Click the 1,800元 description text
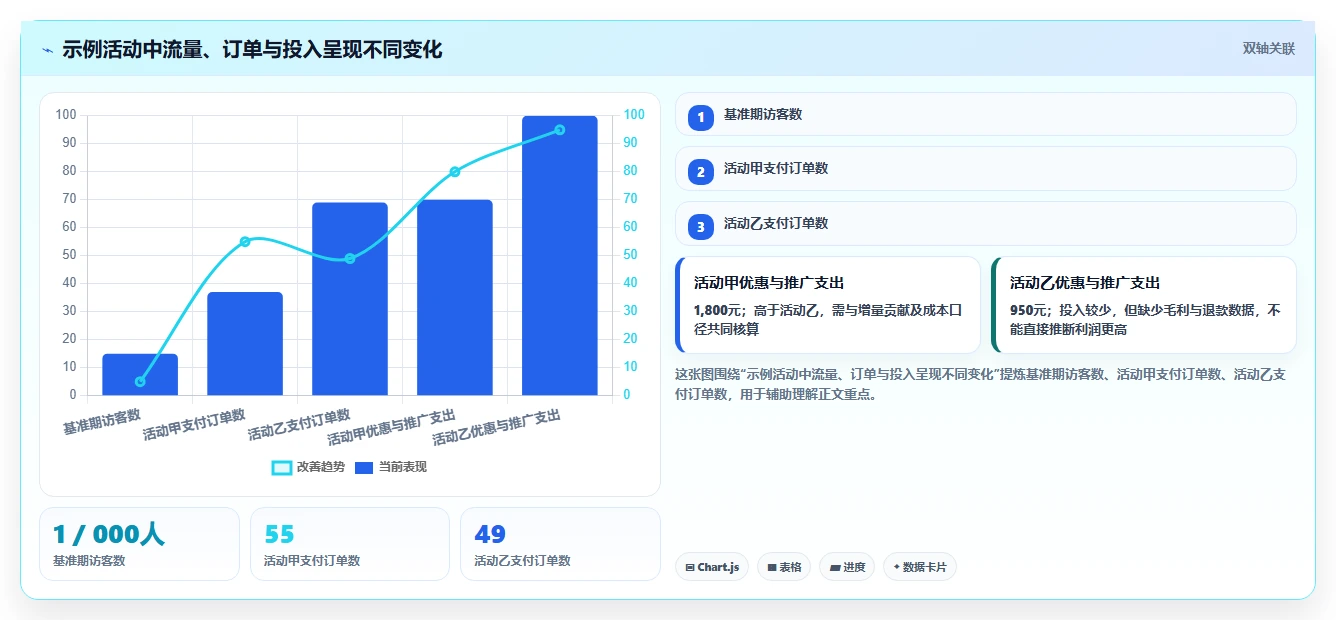The width and height of the screenshot is (1336, 620). tap(828, 320)
